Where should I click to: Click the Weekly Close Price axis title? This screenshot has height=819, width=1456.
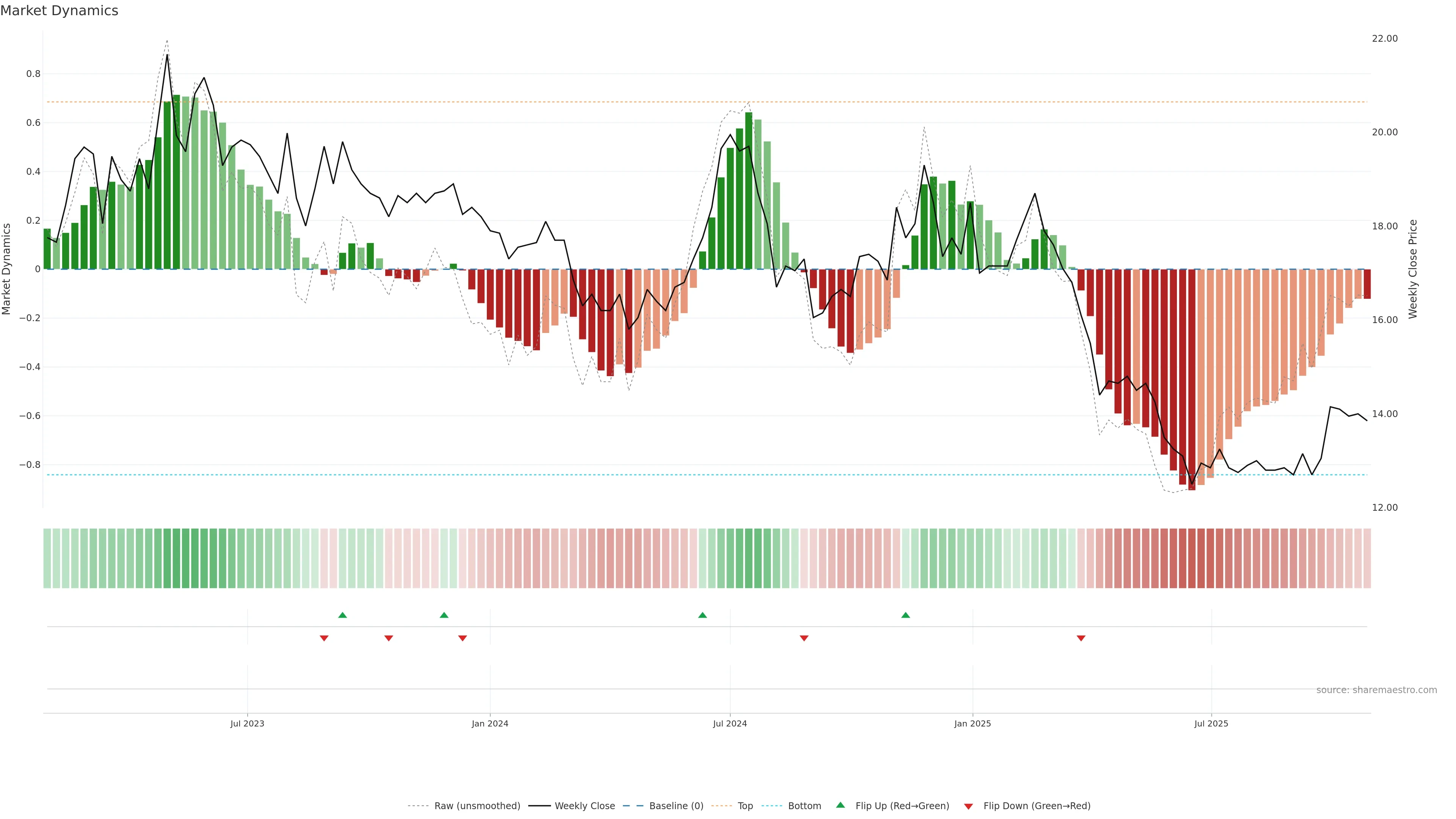1413,269
